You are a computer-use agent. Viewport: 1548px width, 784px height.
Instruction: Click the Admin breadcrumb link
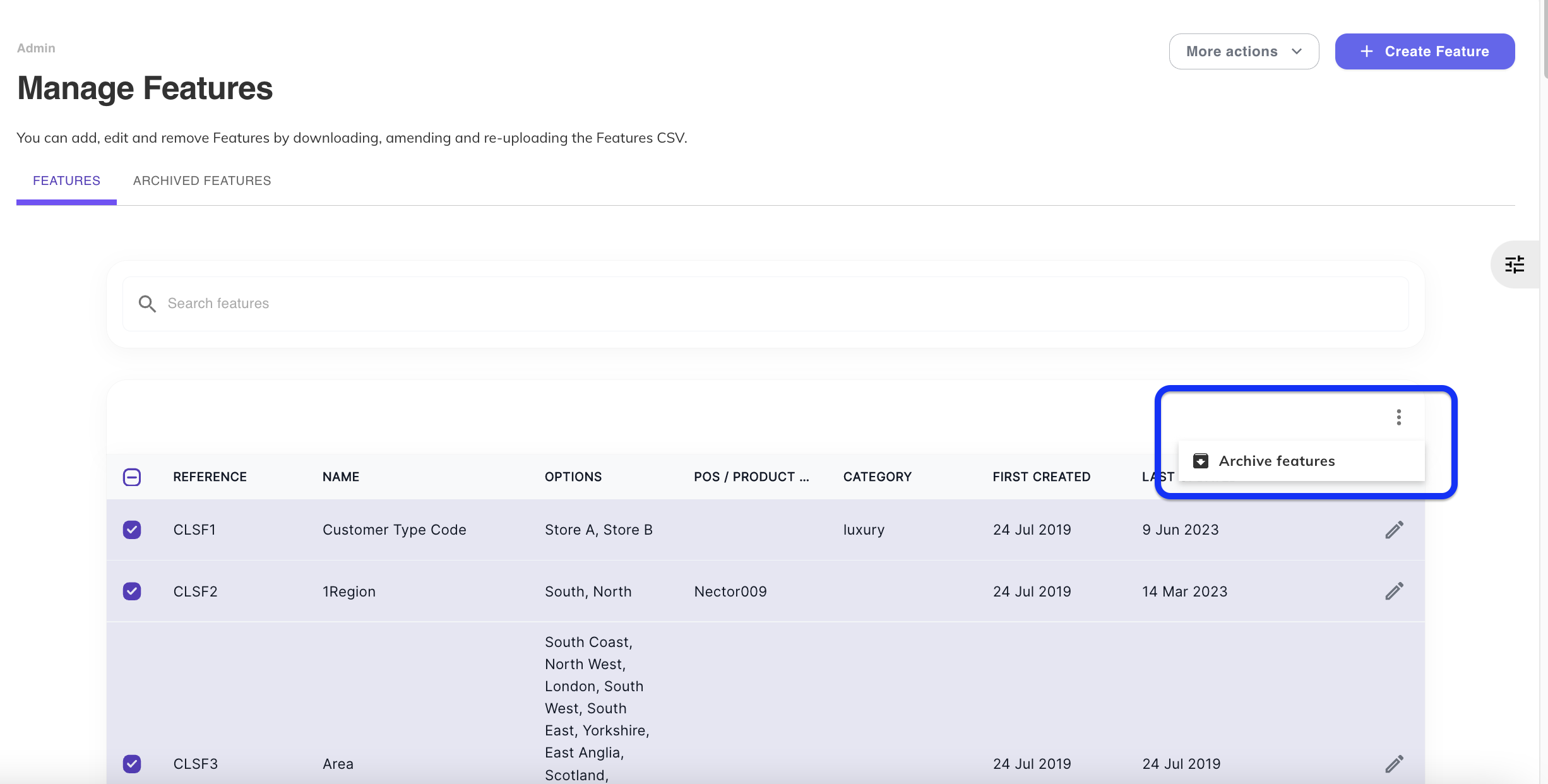pyautogui.click(x=36, y=48)
